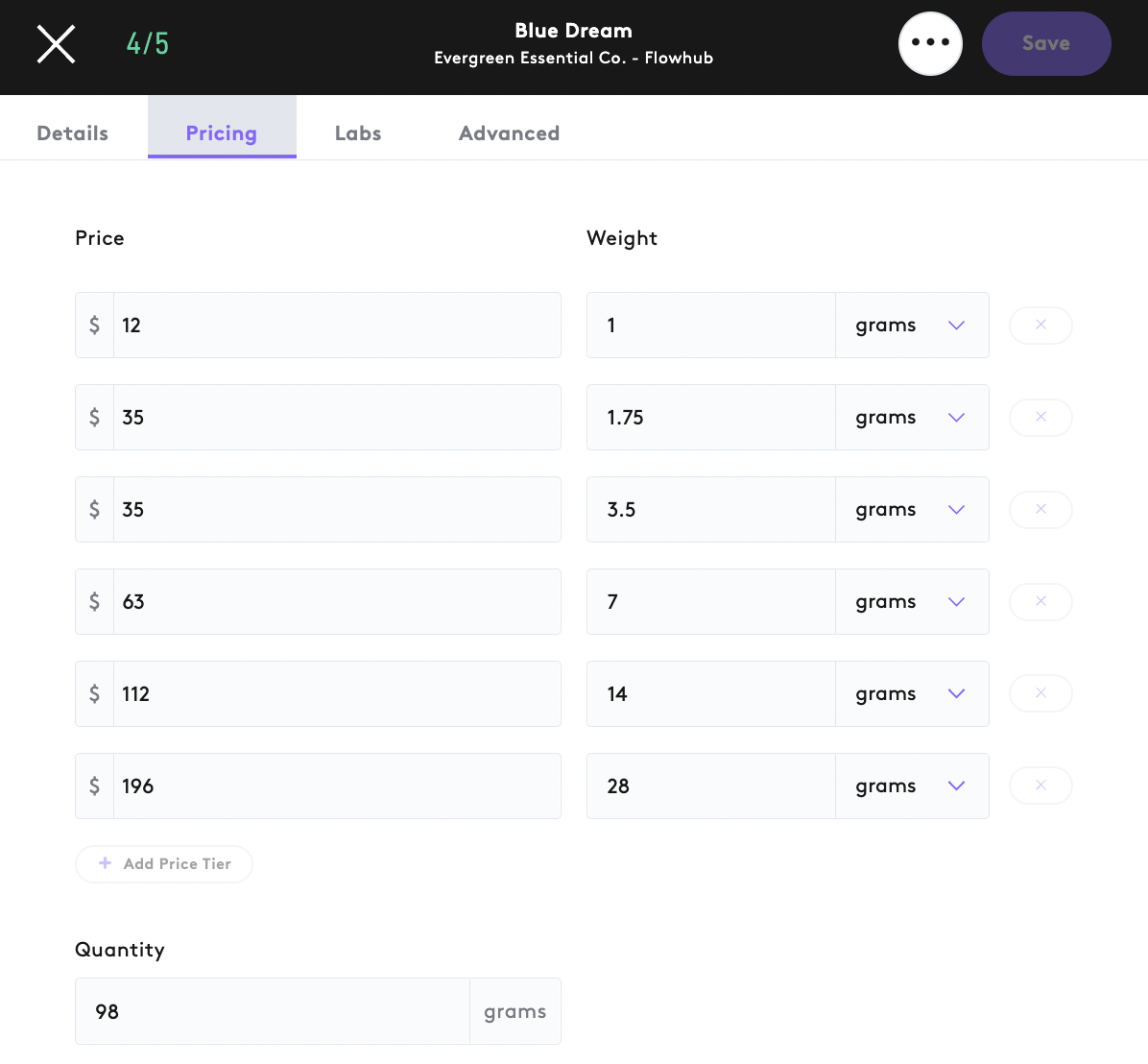Remove the 28 grams price tier
Screen dimensions: 1148x1064
tap(1040, 786)
